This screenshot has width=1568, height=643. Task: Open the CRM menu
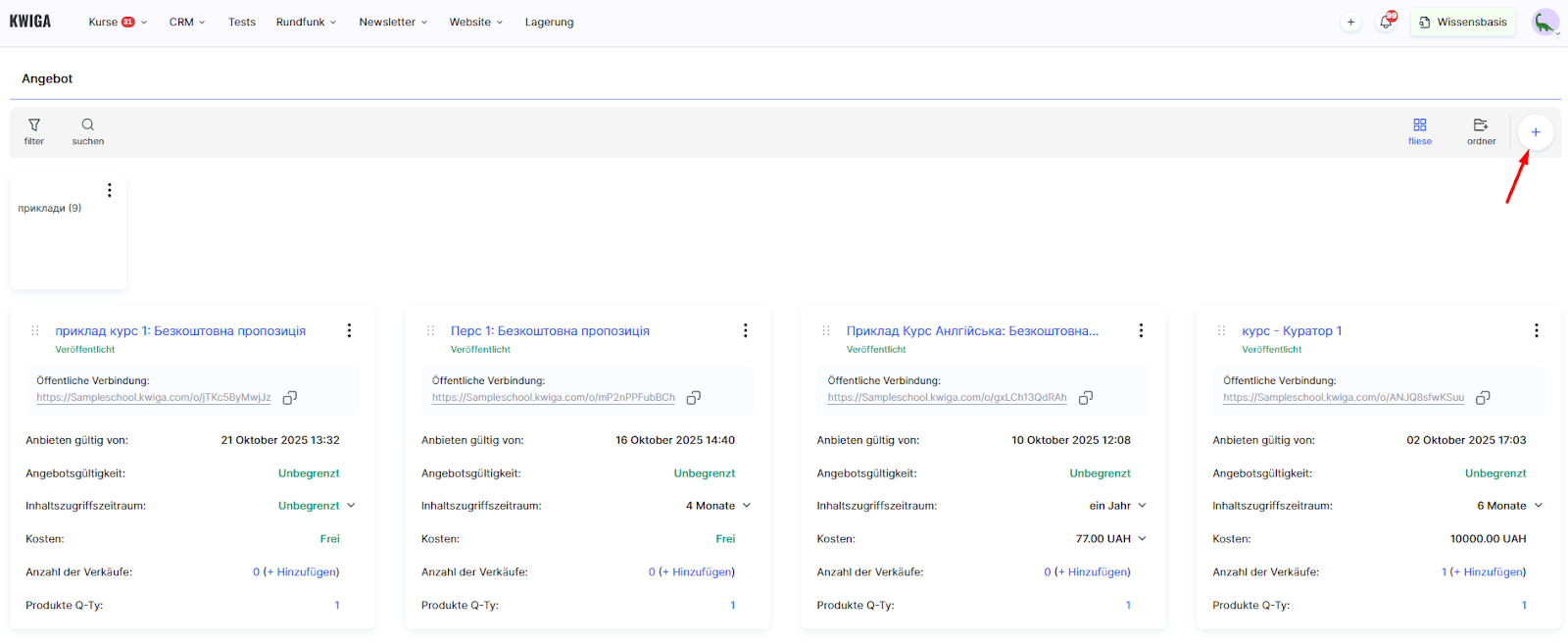click(186, 23)
